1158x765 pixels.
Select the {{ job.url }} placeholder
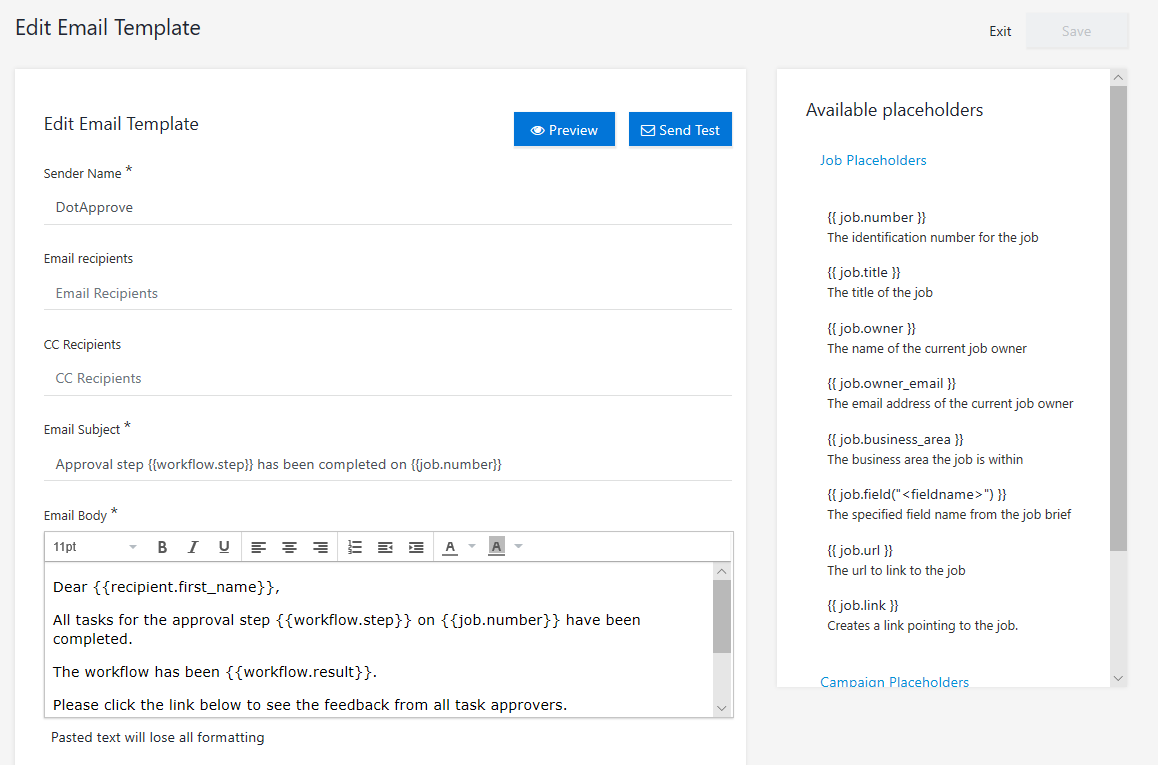(860, 550)
